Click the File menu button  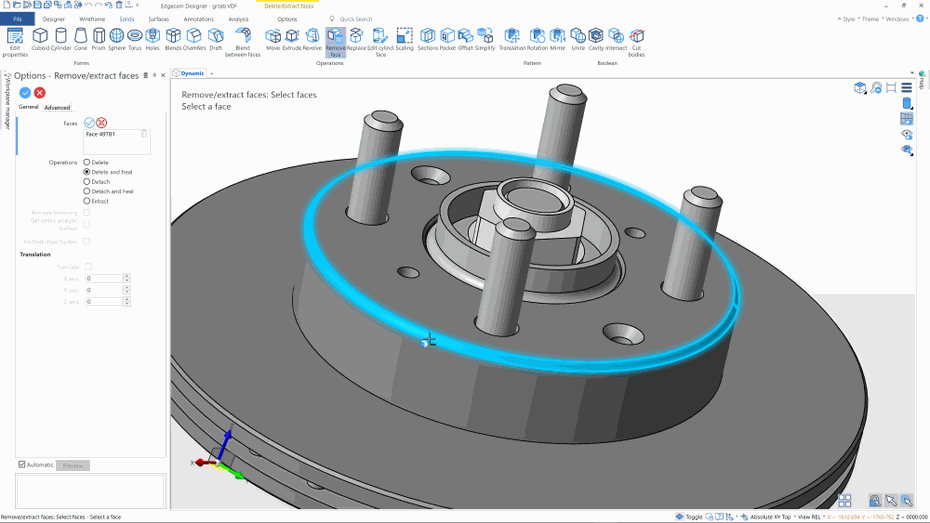tap(18, 19)
